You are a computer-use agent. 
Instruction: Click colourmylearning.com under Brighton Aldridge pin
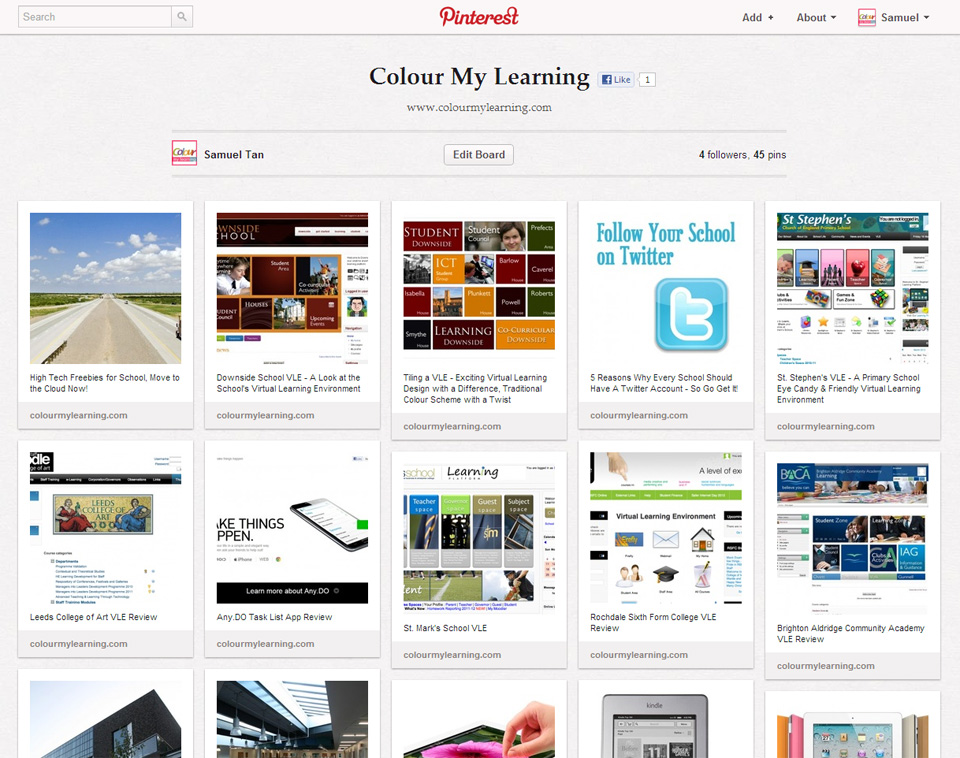[825, 666]
